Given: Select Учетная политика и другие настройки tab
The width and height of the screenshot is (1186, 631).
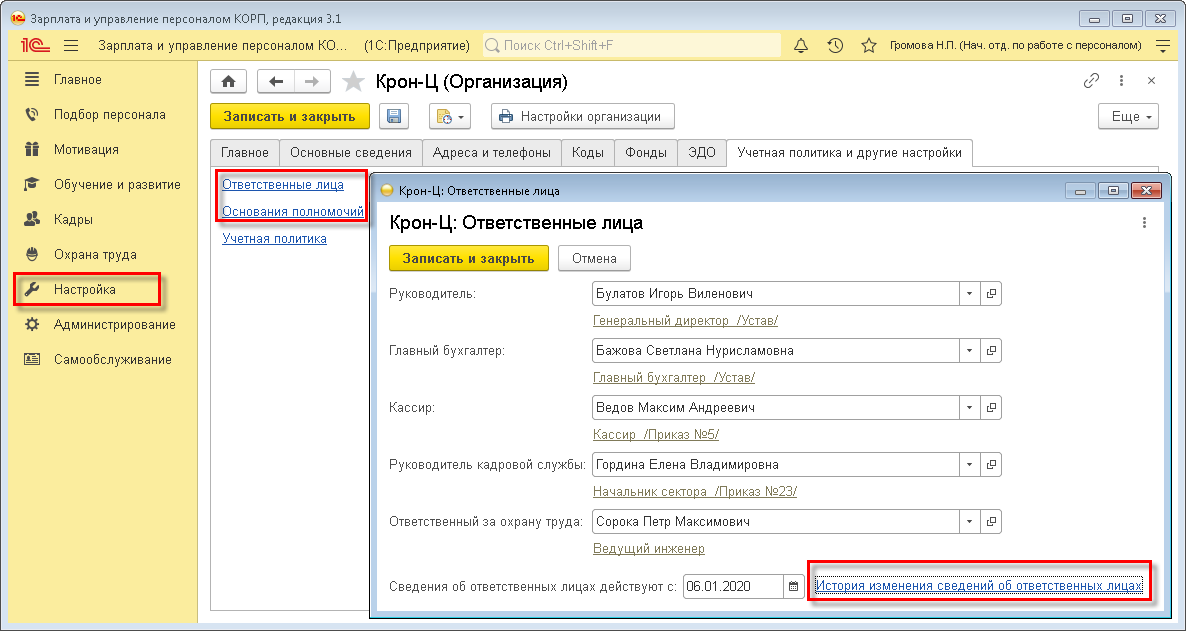Looking at the screenshot, I should click(x=849, y=153).
